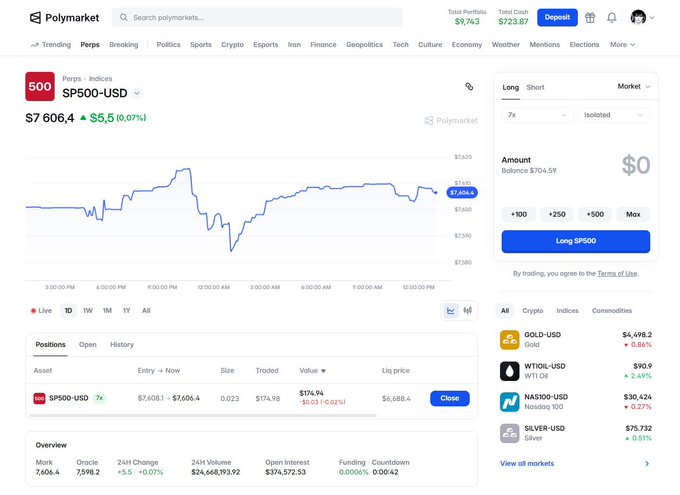Click the WTIOIL-USD oil drop icon
The width and height of the screenshot is (680, 495).
tap(509, 371)
